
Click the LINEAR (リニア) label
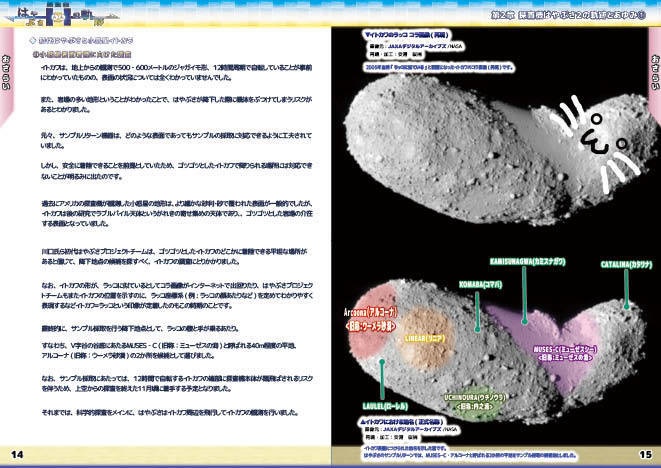click(x=425, y=339)
